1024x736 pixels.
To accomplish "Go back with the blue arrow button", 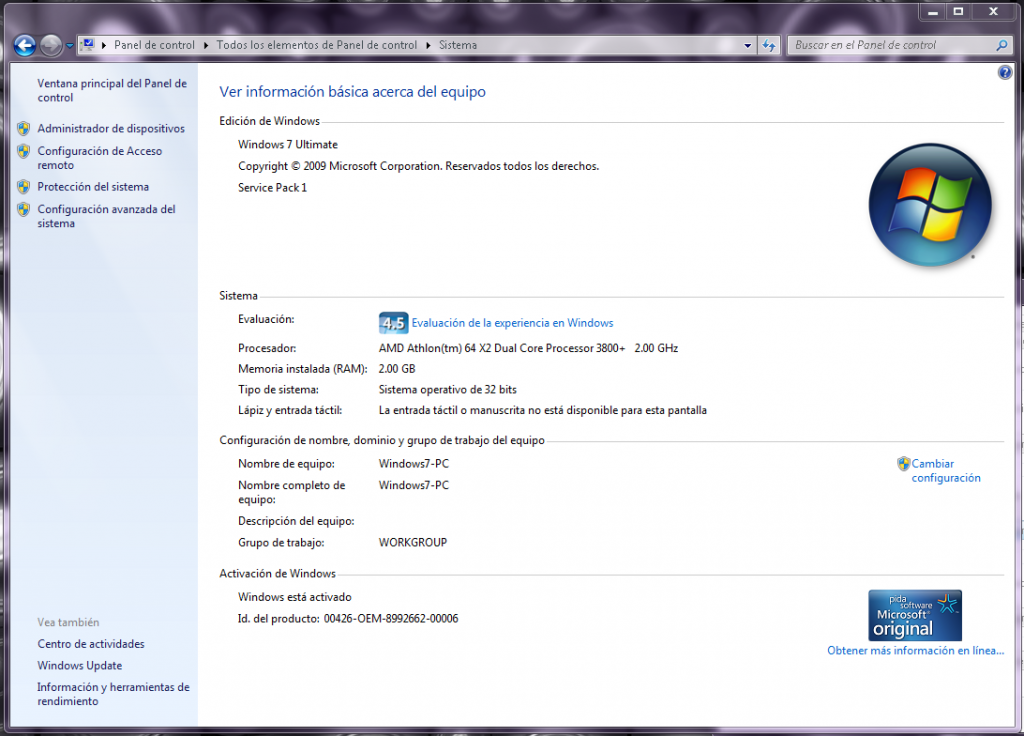I will pyautogui.click(x=25, y=45).
